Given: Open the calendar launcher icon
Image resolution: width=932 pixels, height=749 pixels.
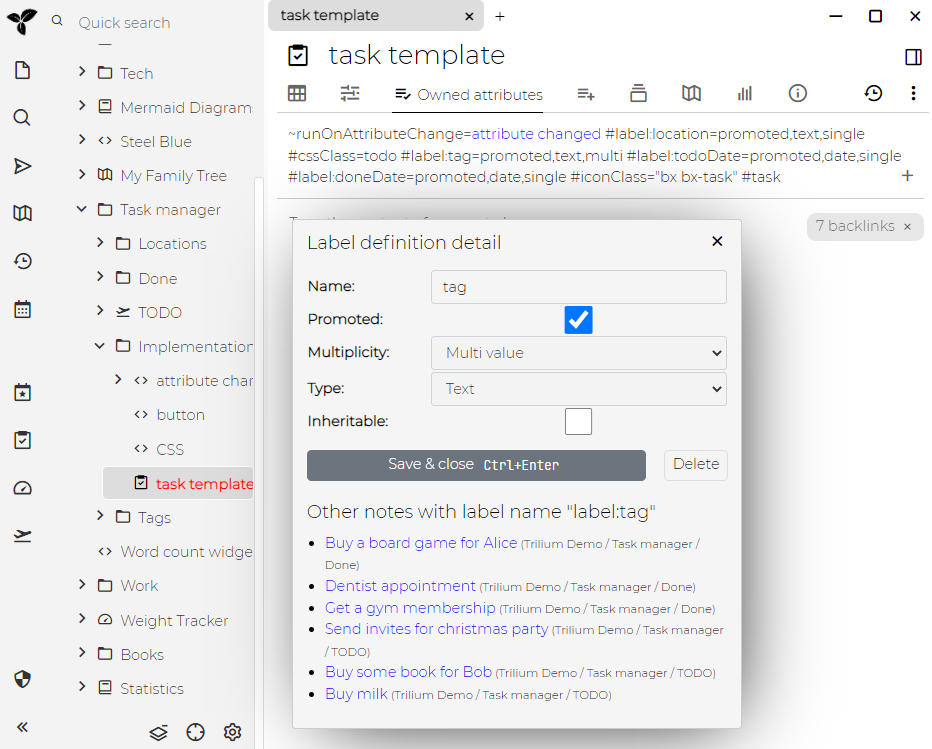Looking at the screenshot, I should (21, 309).
